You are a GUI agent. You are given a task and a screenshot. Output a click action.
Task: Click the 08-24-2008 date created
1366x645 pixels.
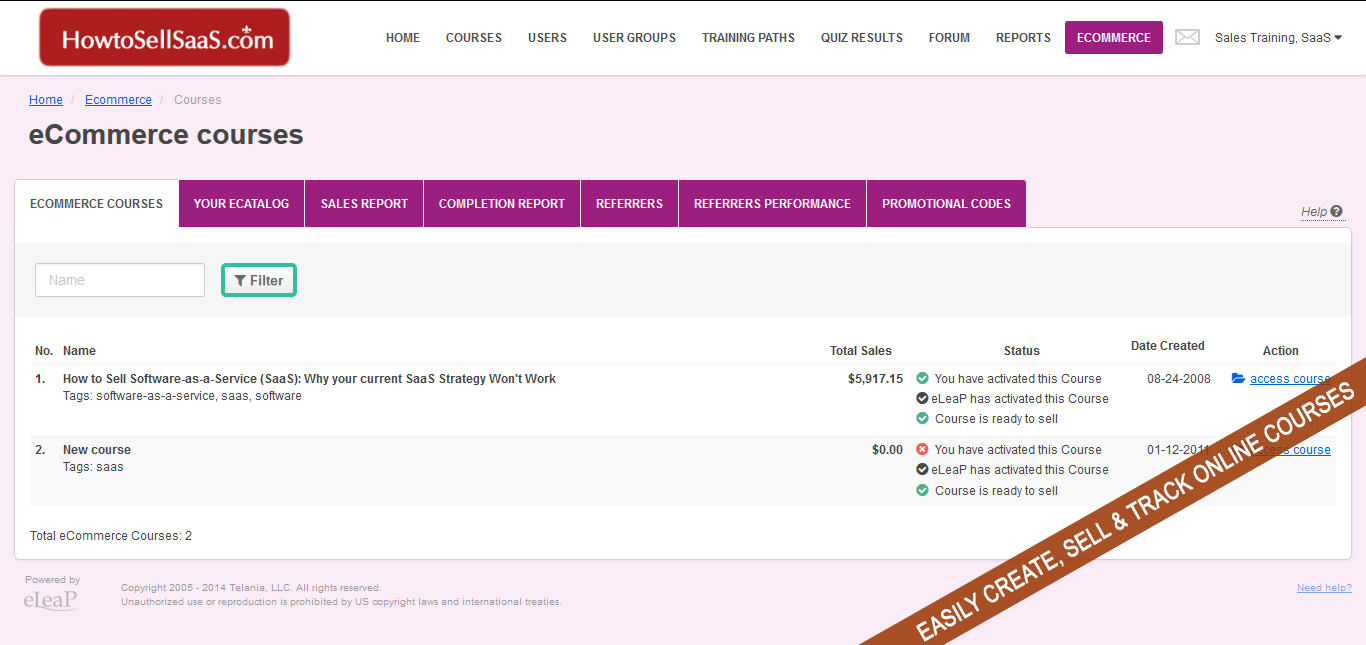click(x=1179, y=379)
